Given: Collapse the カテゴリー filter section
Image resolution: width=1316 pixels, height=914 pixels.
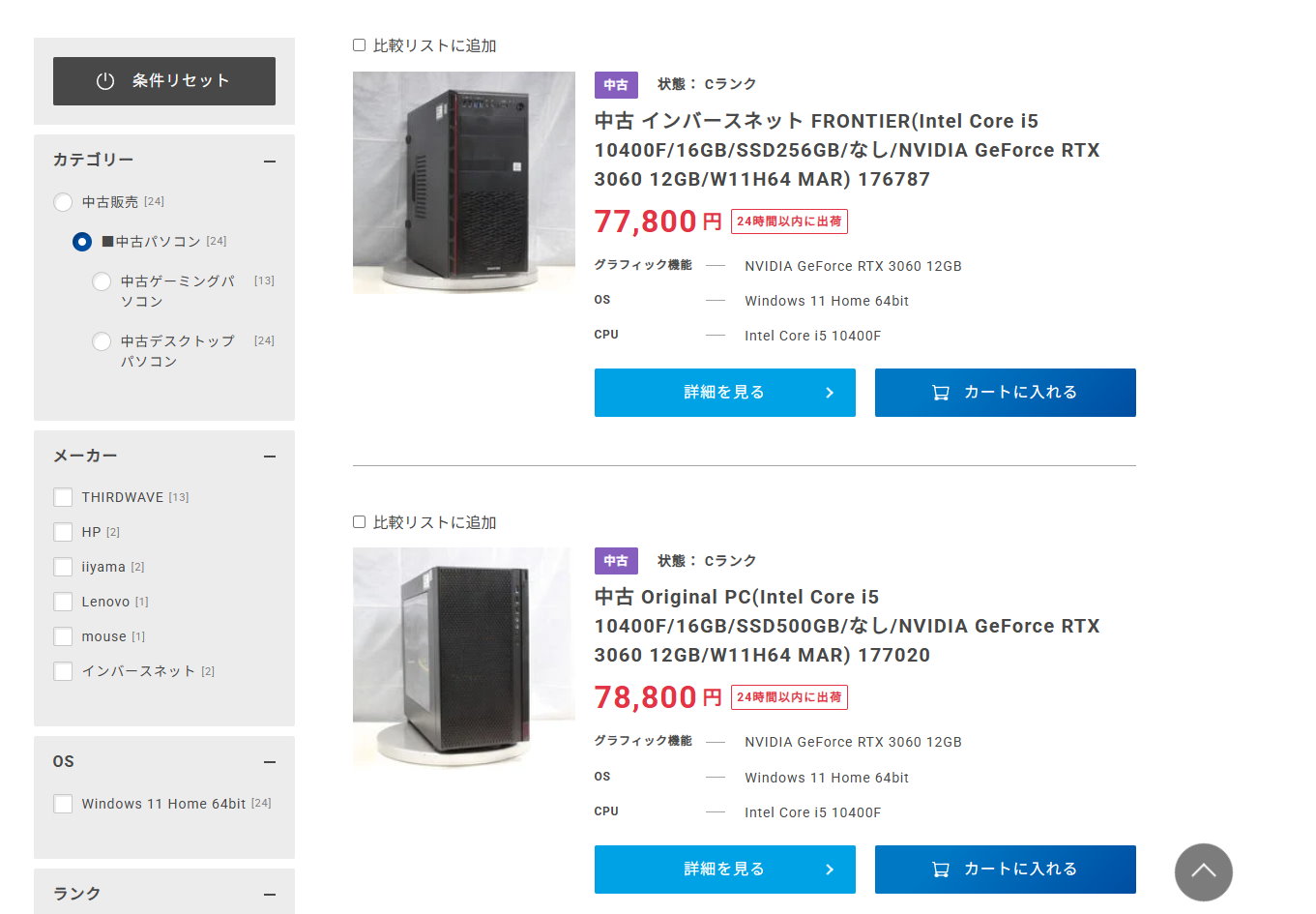Looking at the screenshot, I should (270, 162).
